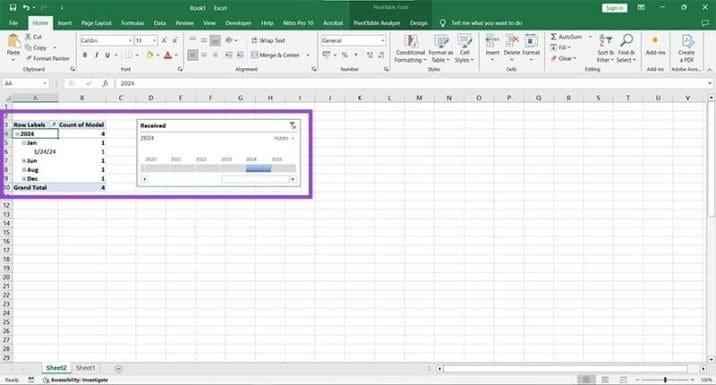Viewport: 716px width, 385px height.
Task: Switch to the Sheet1 tab
Action: (85, 368)
